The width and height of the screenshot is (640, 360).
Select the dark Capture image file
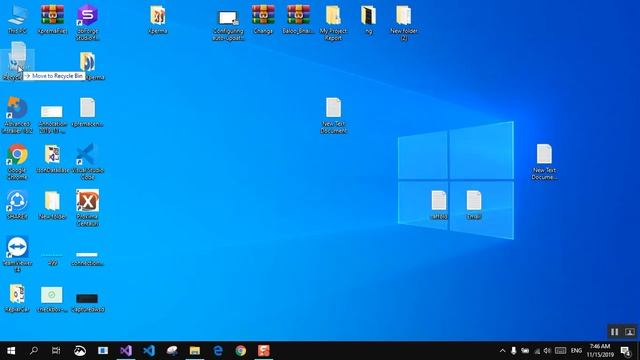[87, 302]
